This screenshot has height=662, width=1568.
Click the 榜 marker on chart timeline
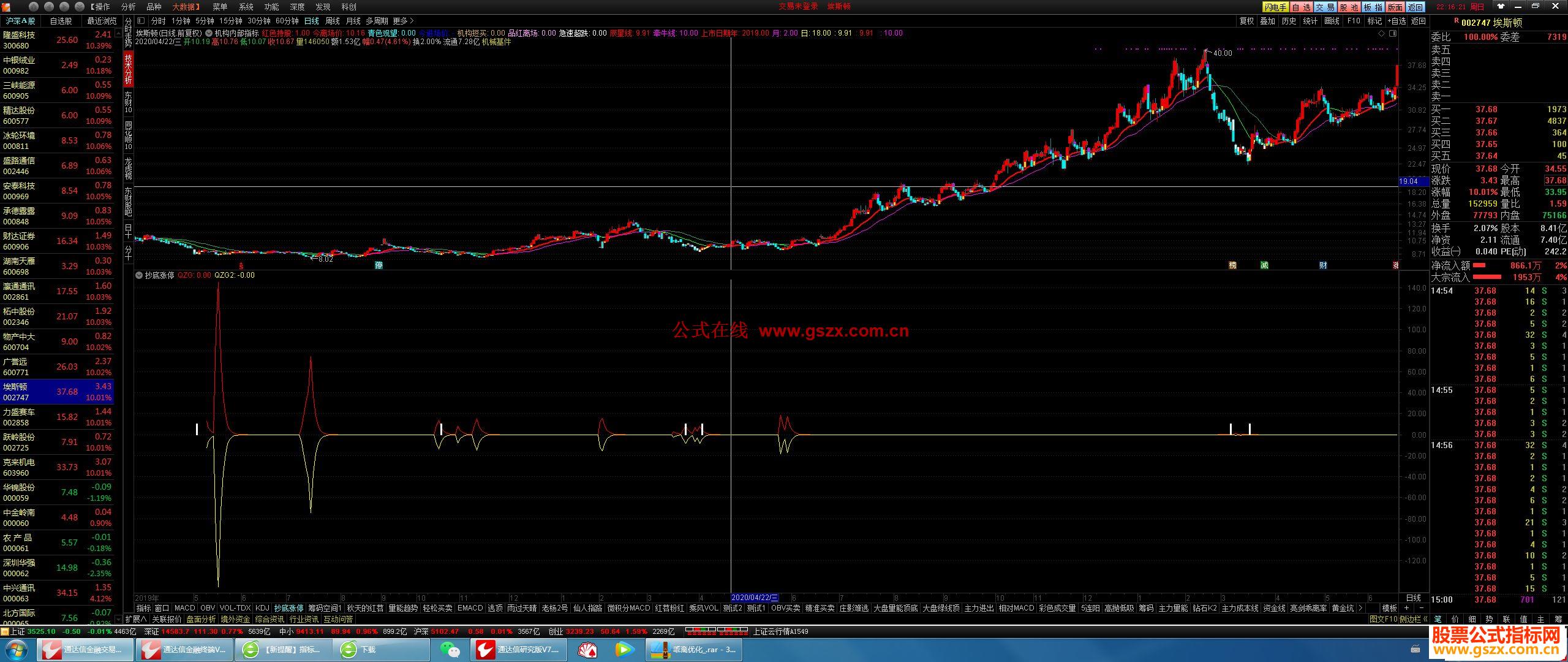point(1232,265)
